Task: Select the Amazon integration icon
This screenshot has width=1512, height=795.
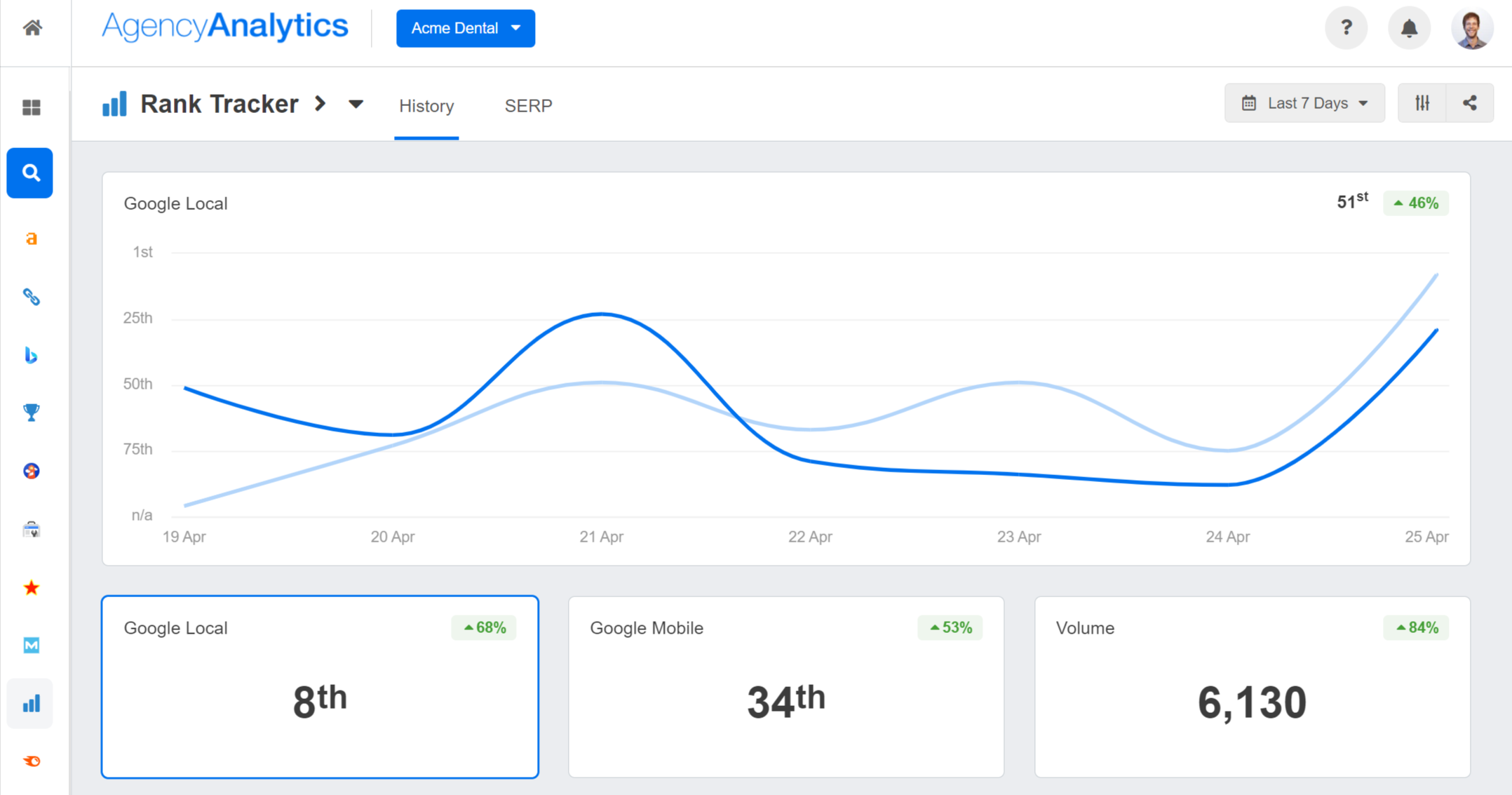Action: [30, 239]
